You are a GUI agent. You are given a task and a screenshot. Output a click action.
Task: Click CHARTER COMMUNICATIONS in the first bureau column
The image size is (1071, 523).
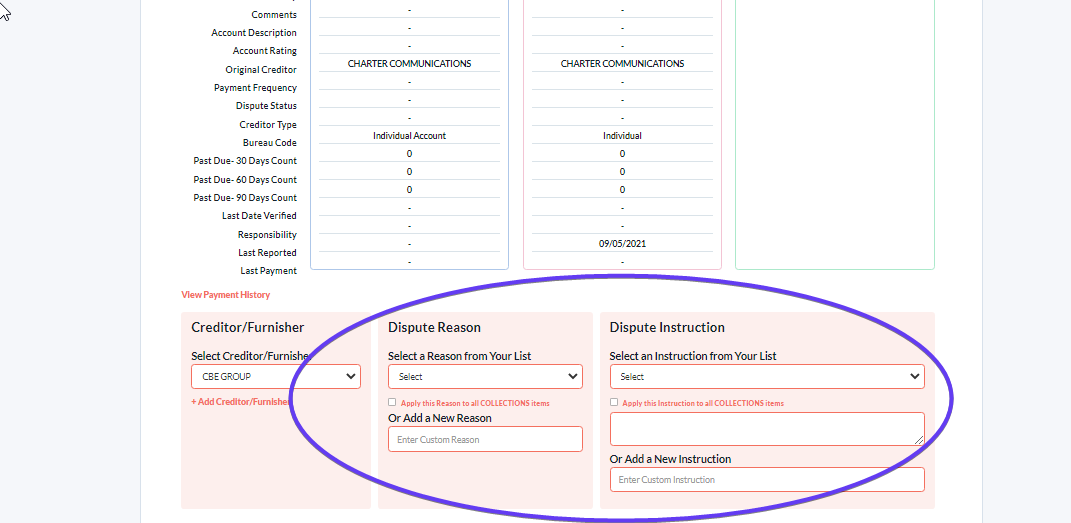pyautogui.click(x=409, y=64)
